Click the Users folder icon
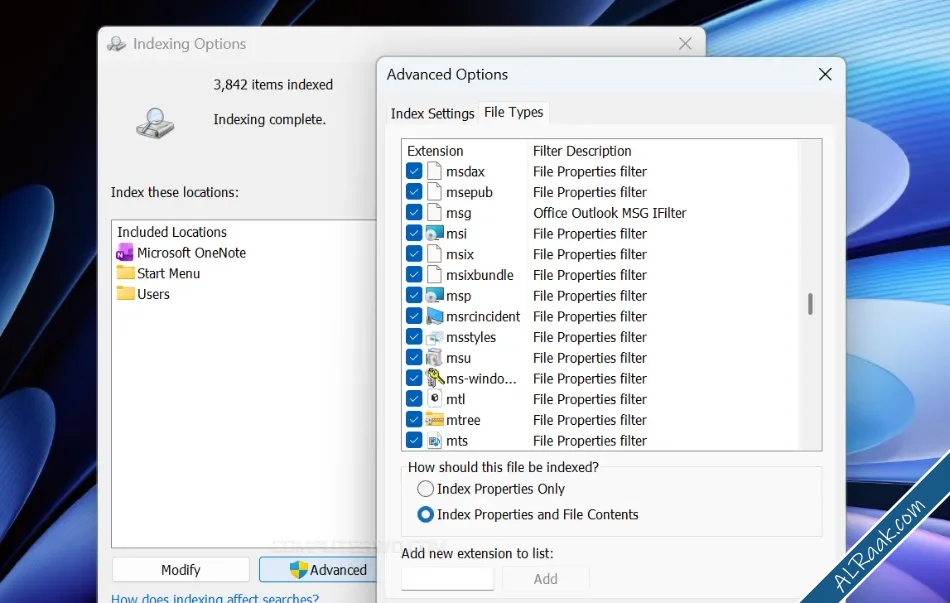The height and width of the screenshot is (603, 950). coord(125,293)
